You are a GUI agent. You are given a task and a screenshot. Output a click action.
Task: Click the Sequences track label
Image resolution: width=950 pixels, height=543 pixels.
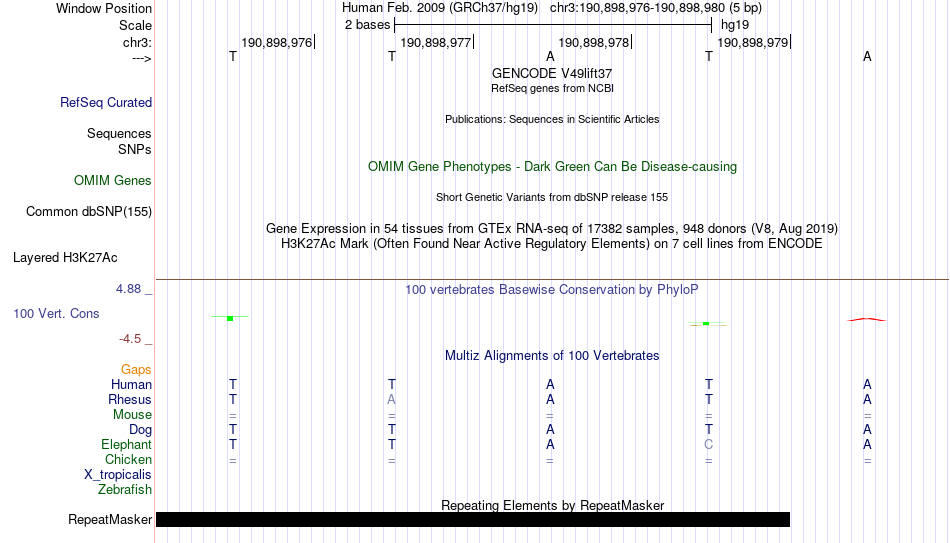pyautogui.click(x=119, y=133)
